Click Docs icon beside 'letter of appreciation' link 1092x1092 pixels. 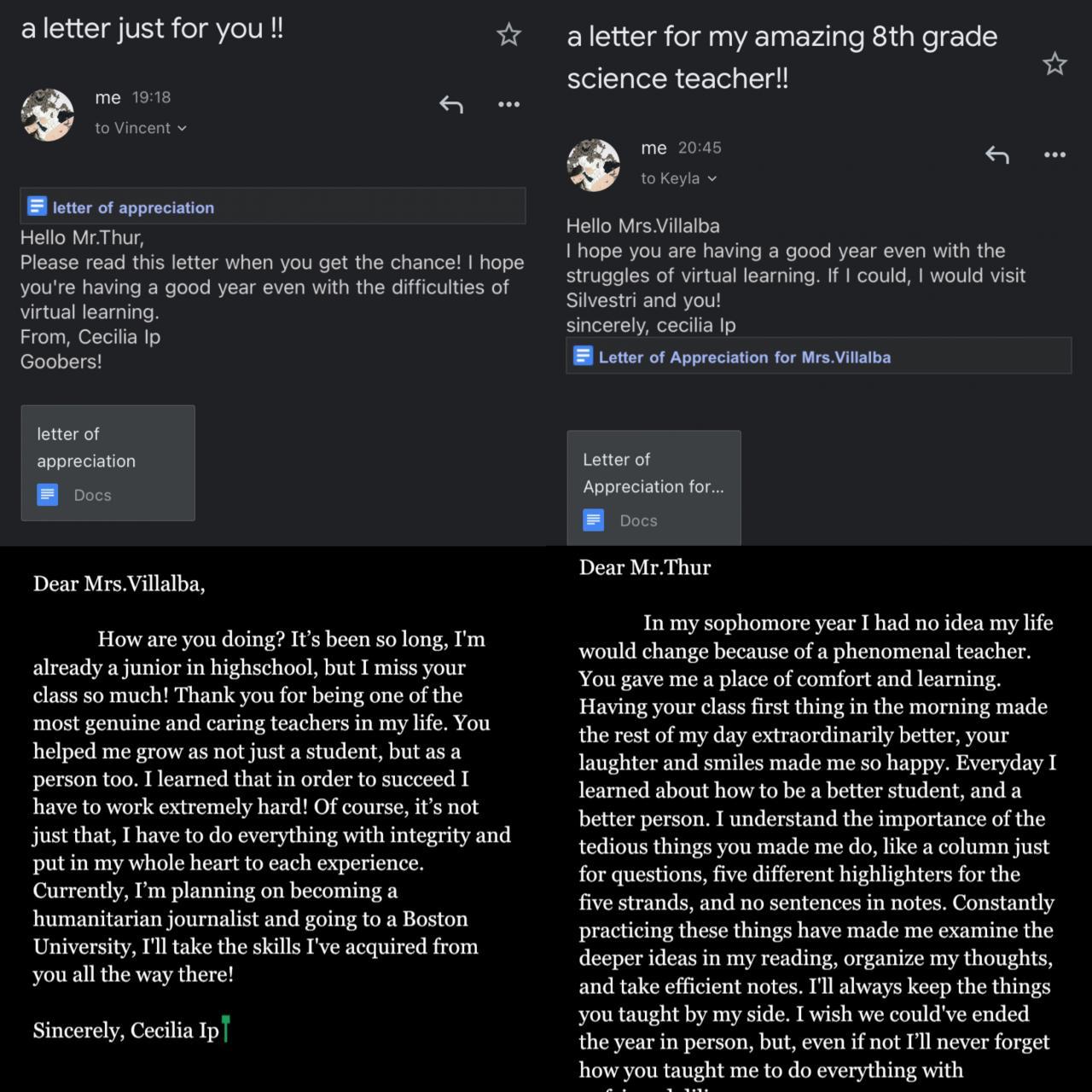click(x=37, y=206)
